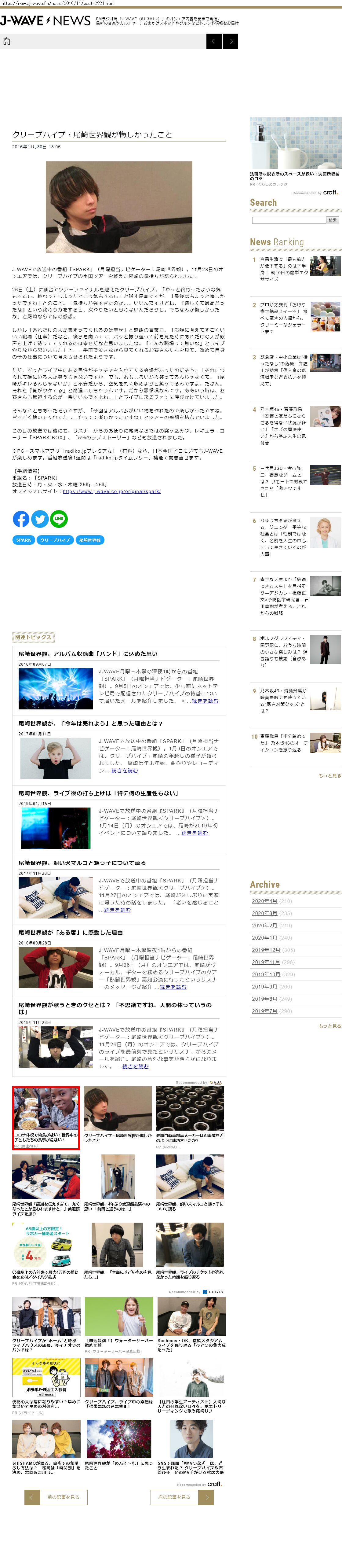Open recommended card about コロナ休校 and children
Viewport: 342px width, 1568px height.
(x=46, y=1118)
